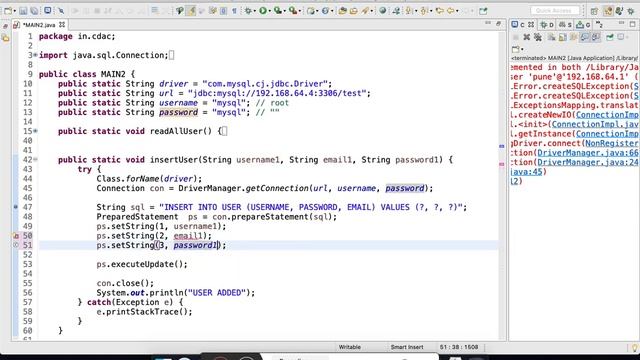Collapse insertUser method at line 42
Viewport: 640px width, 360px height.
pyautogui.click(x=36, y=160)
